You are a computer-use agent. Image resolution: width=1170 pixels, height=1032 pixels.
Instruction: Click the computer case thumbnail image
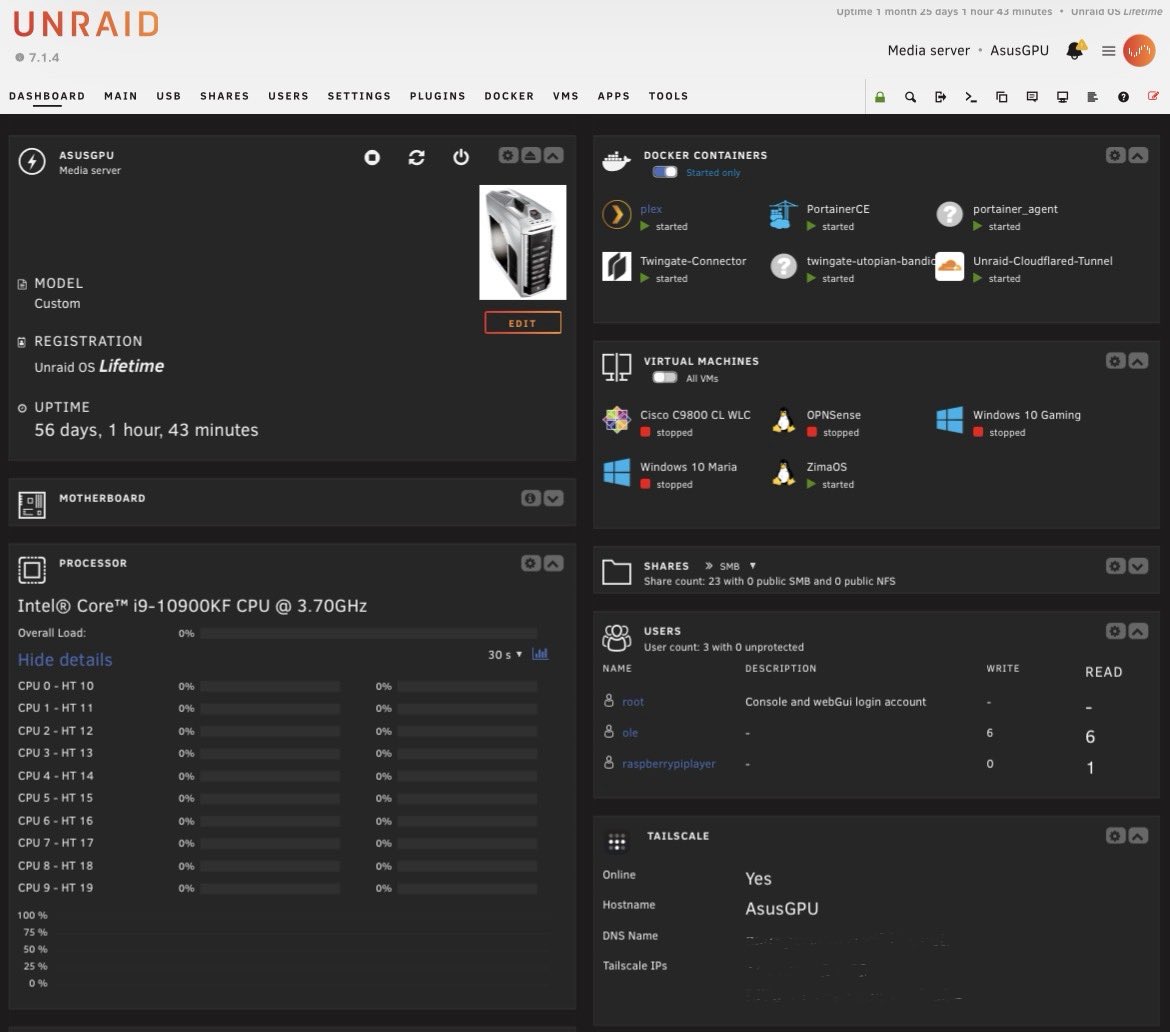point(522,243)
